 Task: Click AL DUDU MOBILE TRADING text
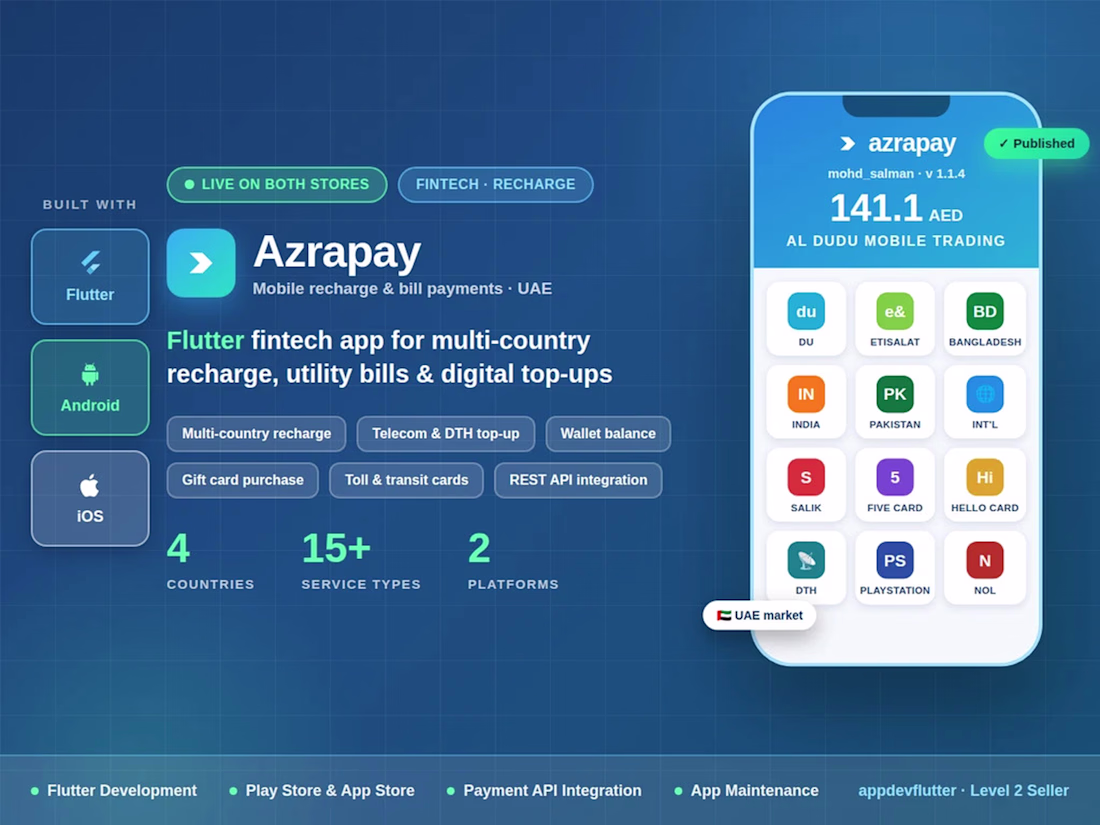click(x=896, y=241)
